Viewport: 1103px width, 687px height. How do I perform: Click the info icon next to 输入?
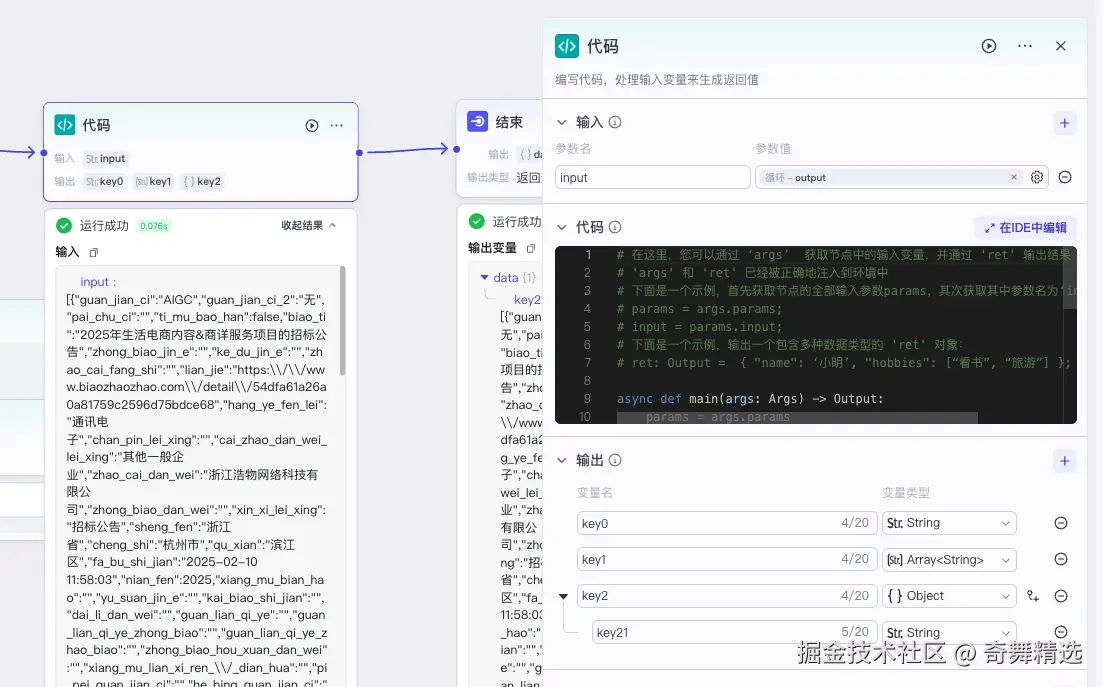point(615,122)
